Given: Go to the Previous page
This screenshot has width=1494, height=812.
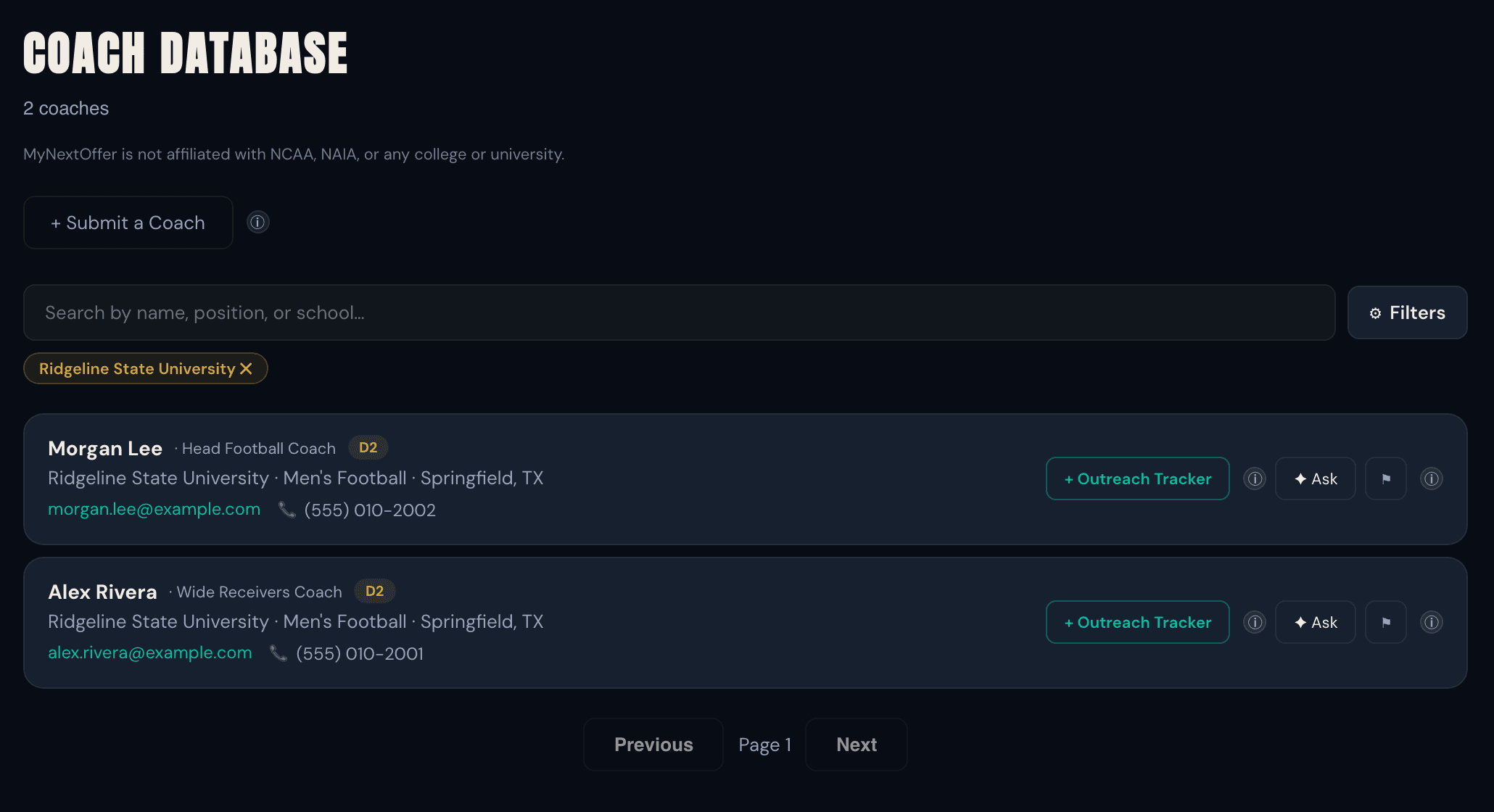Looking at the screenshot, I should pos(653,745).
